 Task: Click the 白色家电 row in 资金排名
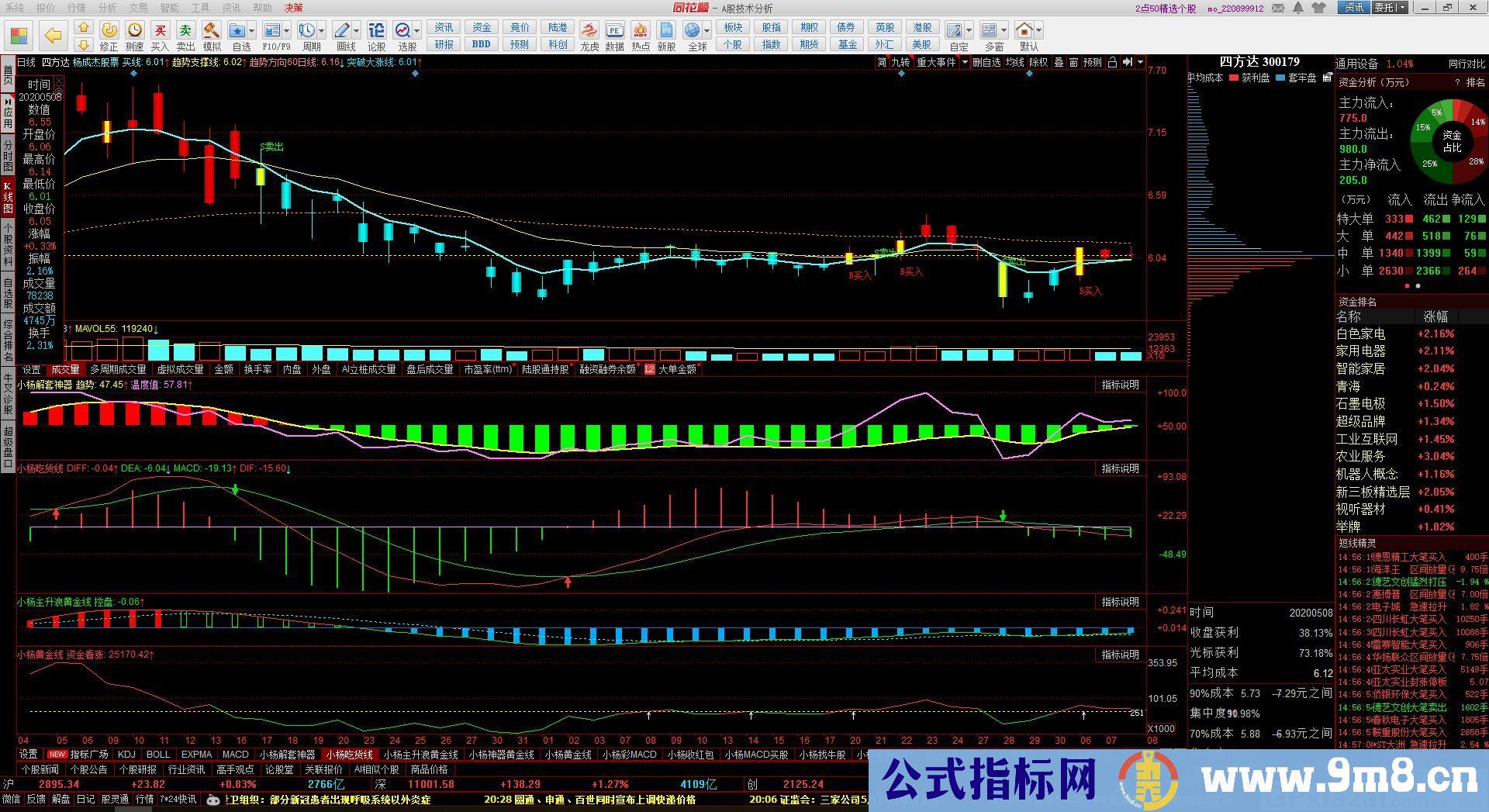click(1411, 333)
